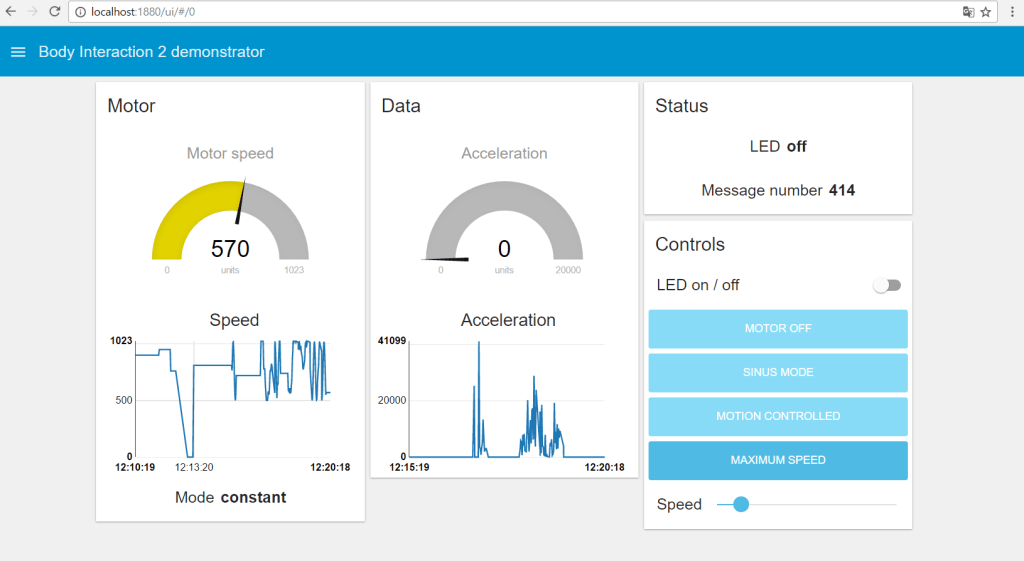View site information icon in address bar
Image resolution: width=1024 pixels, height=561 pixels.
click(79, 12)
